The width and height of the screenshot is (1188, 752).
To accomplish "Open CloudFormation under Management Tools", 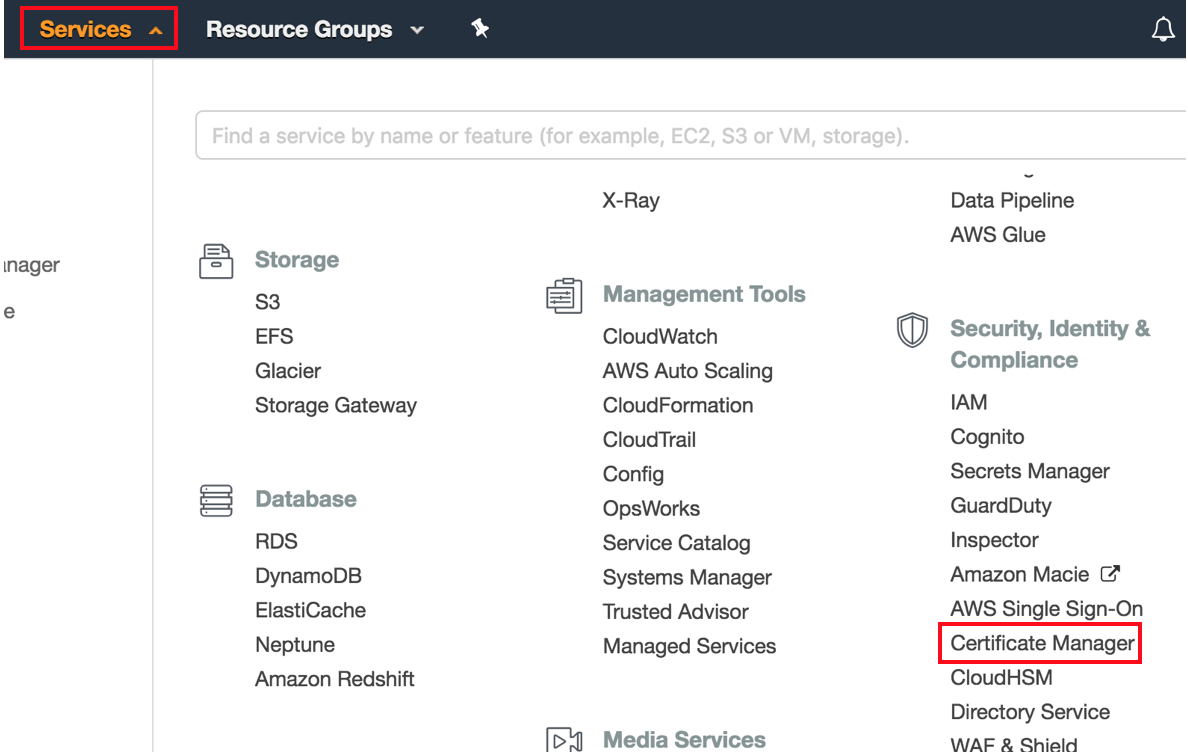I will pos(677,405).
